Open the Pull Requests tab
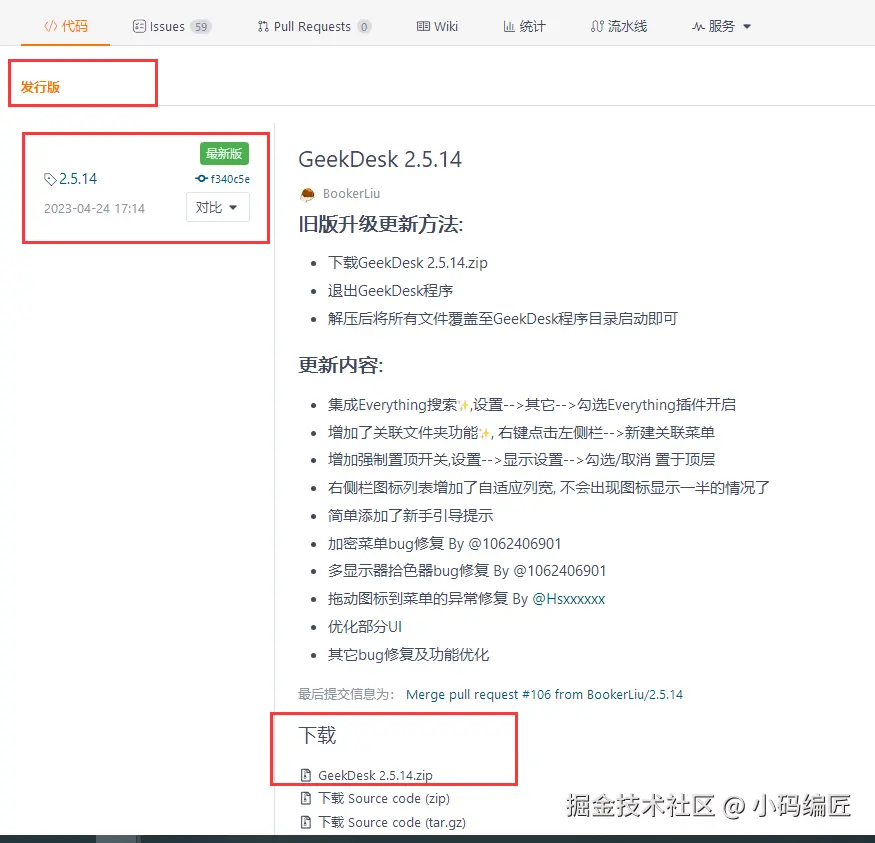Screen dimensions: 875x843 [x=314, y=26]
